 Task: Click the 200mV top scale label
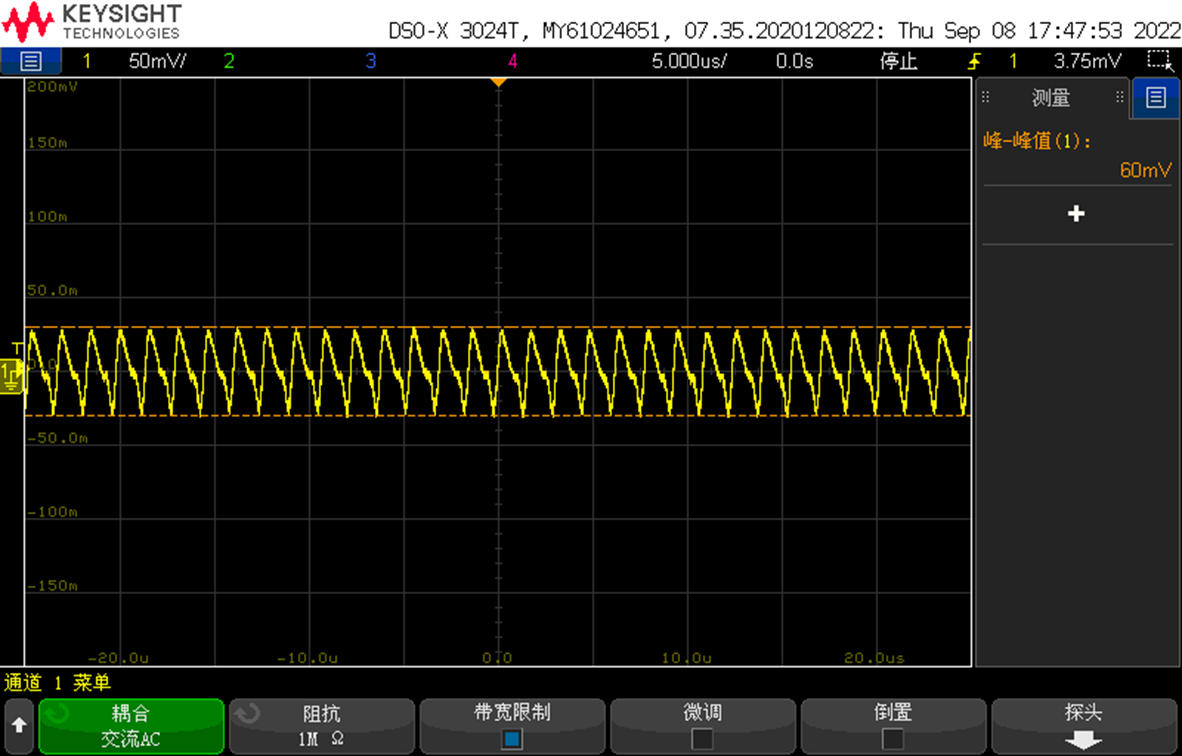point(52,87)
